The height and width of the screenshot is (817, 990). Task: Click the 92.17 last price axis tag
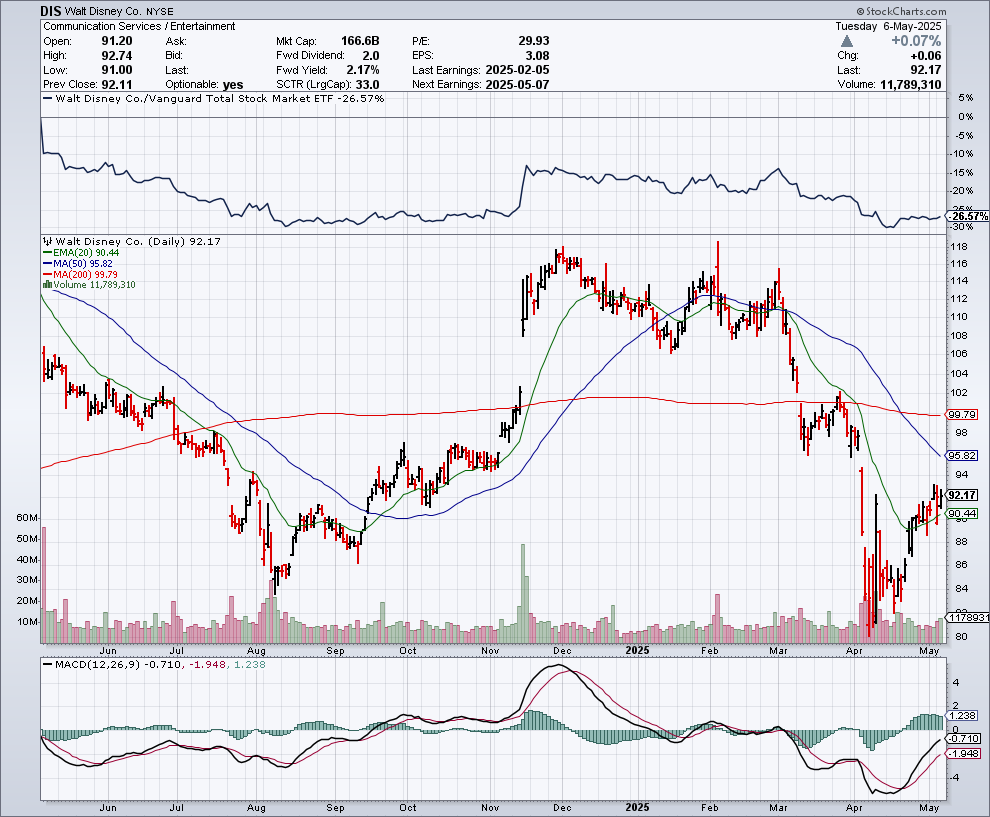coord(962,495)
